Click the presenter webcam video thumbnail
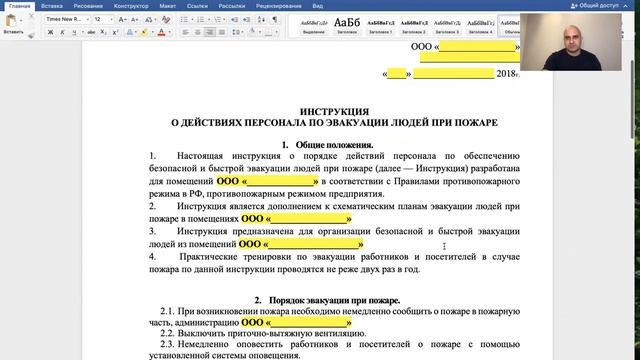The height and width of the screenshot is (360, 640). (x=571, y=42)
